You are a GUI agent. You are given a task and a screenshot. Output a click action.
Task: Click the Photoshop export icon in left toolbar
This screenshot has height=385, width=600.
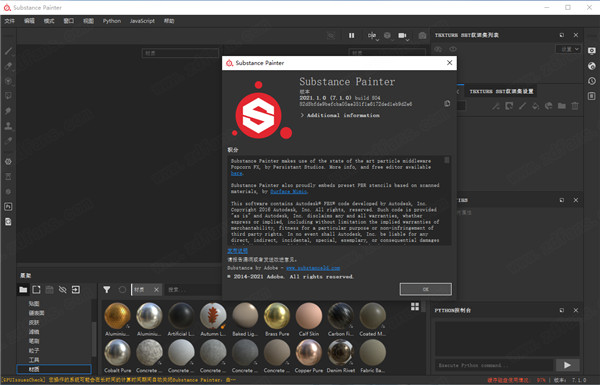(x=8, y=207)
